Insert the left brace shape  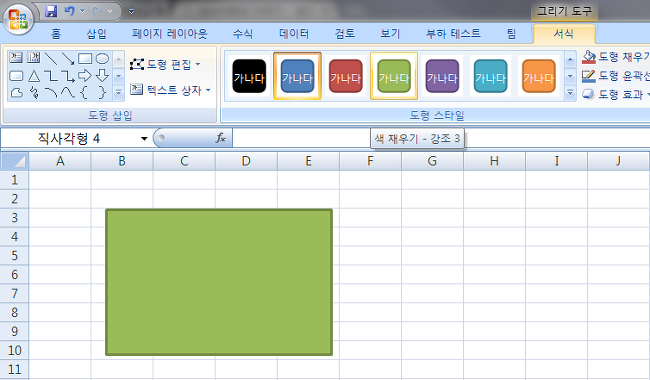84,93
